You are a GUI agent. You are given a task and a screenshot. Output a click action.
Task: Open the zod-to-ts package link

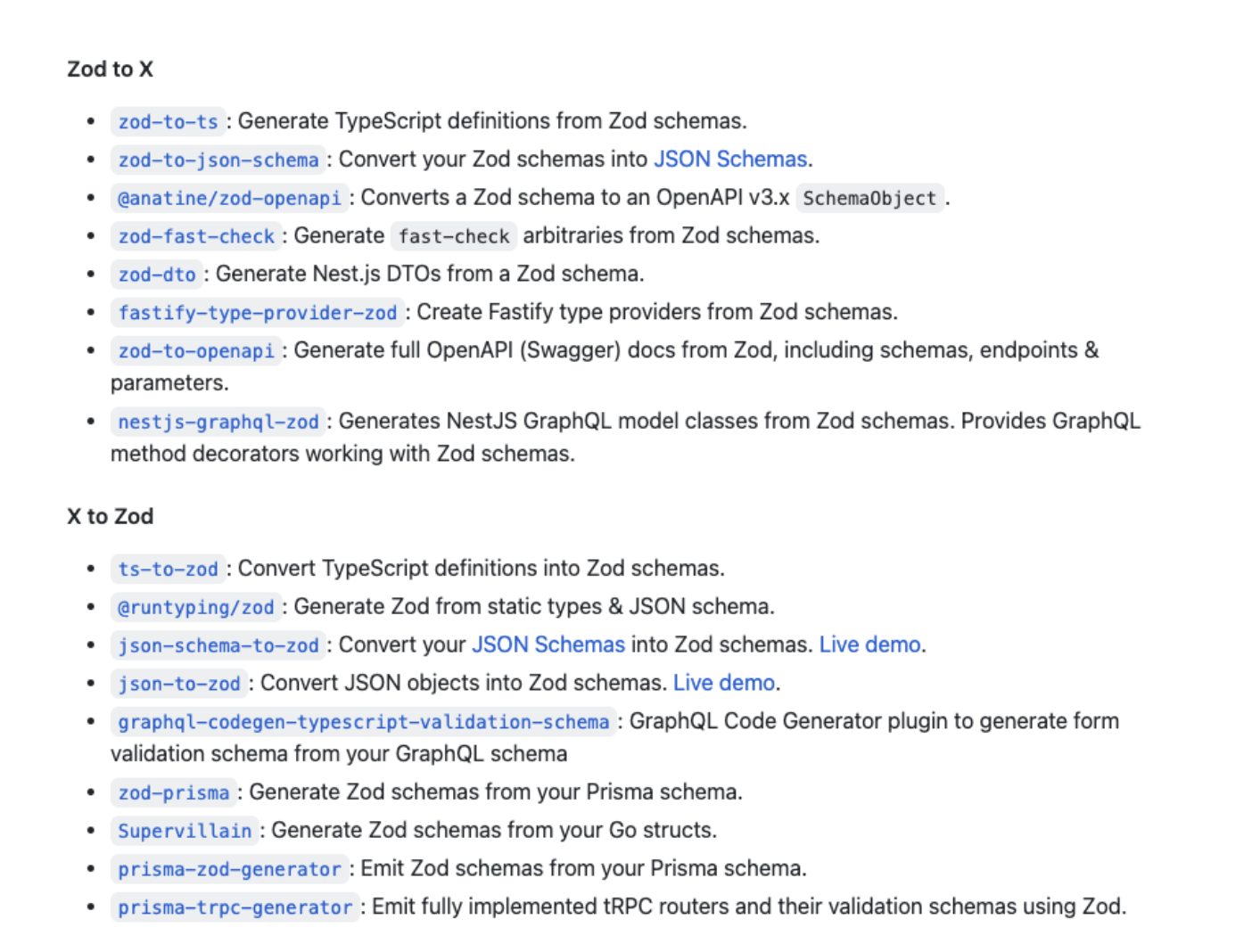tap(168, 121)
